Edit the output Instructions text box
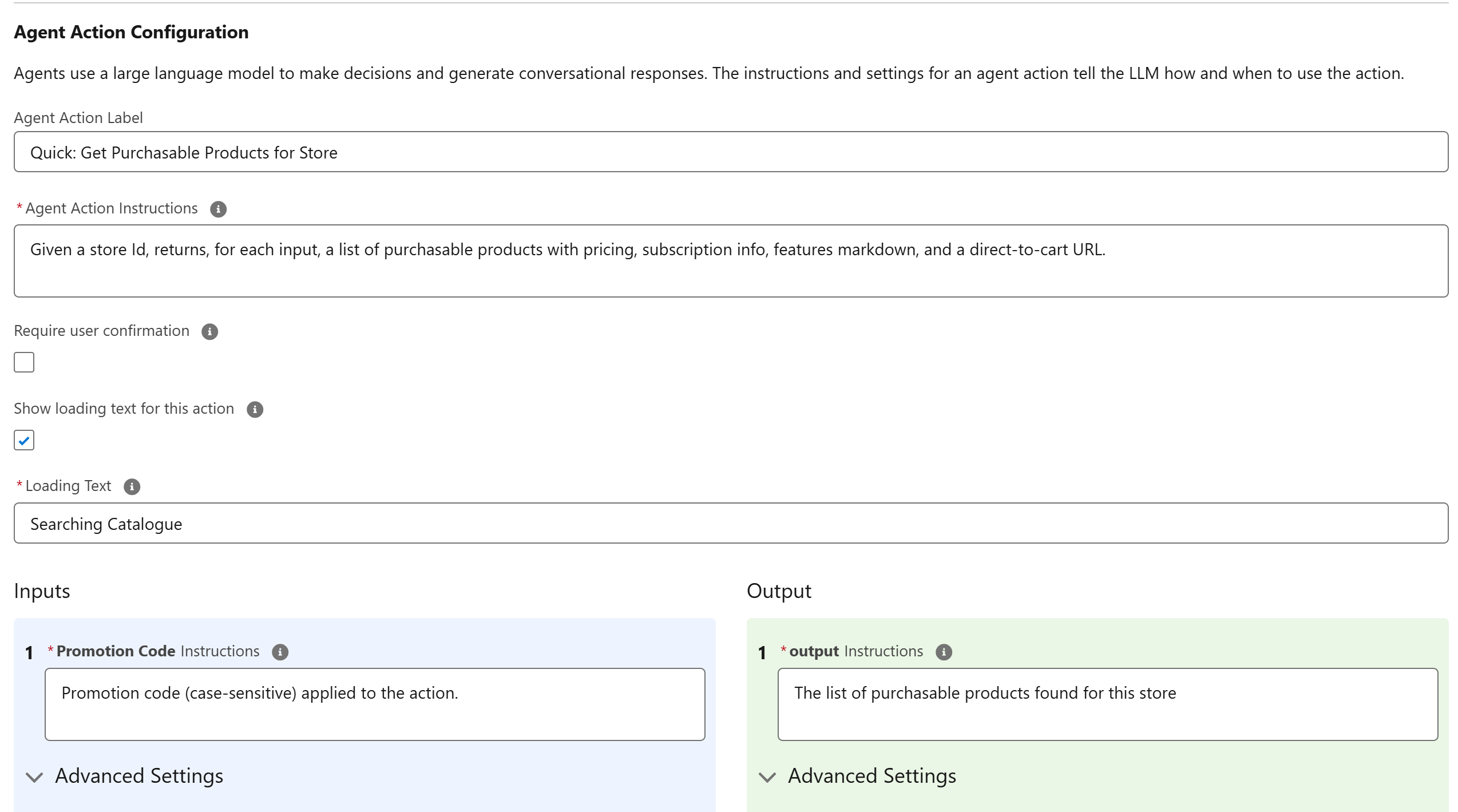 tap(1107, 704)
